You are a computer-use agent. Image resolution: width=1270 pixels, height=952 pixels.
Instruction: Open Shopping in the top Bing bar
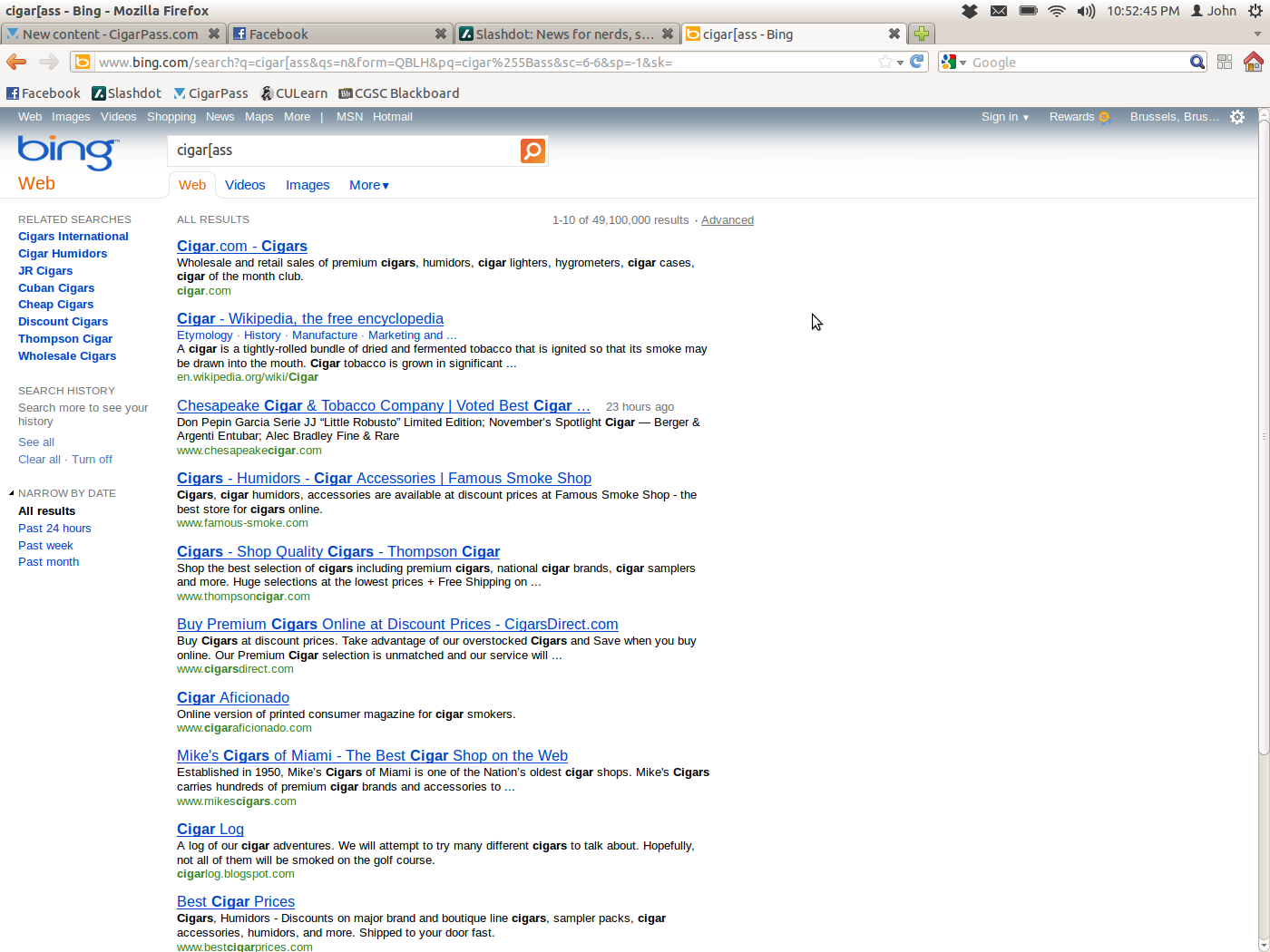171,117
